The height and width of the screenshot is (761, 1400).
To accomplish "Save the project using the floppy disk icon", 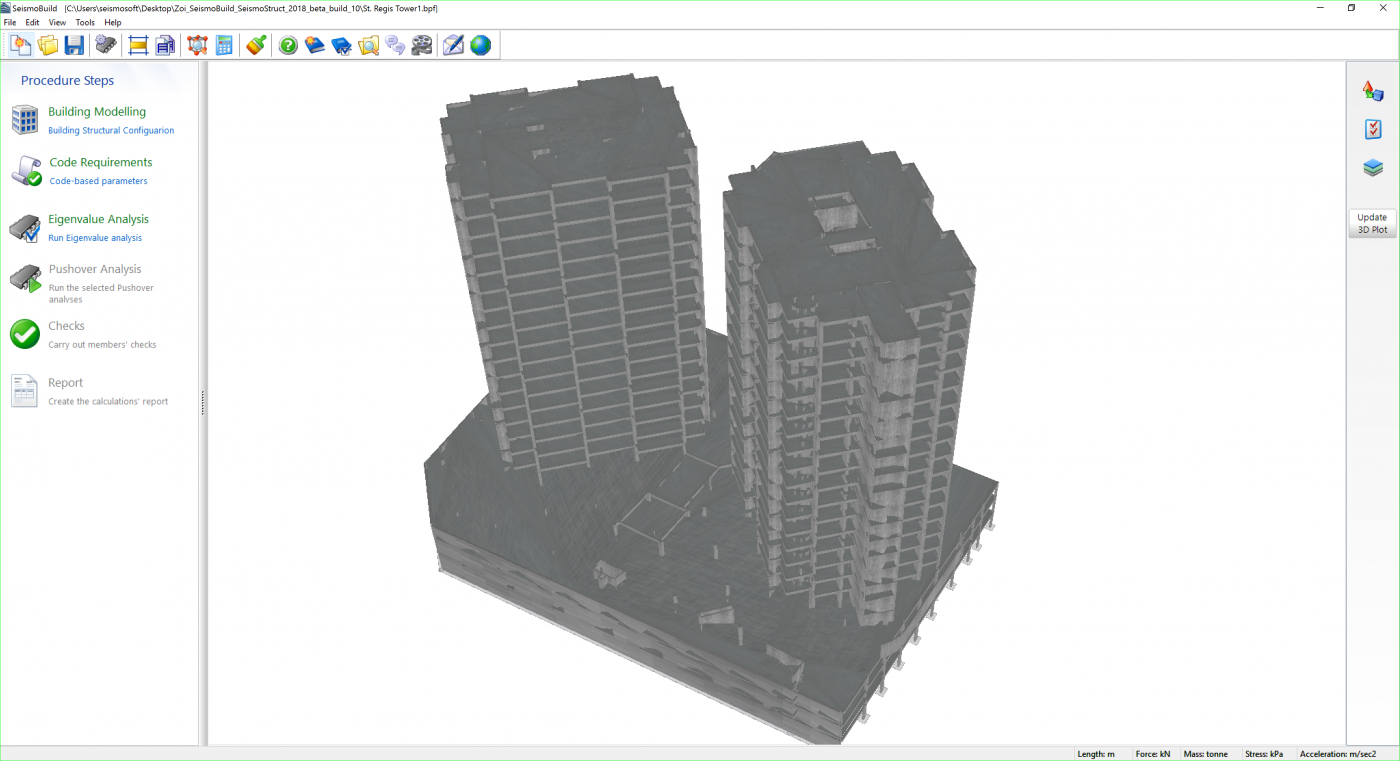I will (74, 45).
